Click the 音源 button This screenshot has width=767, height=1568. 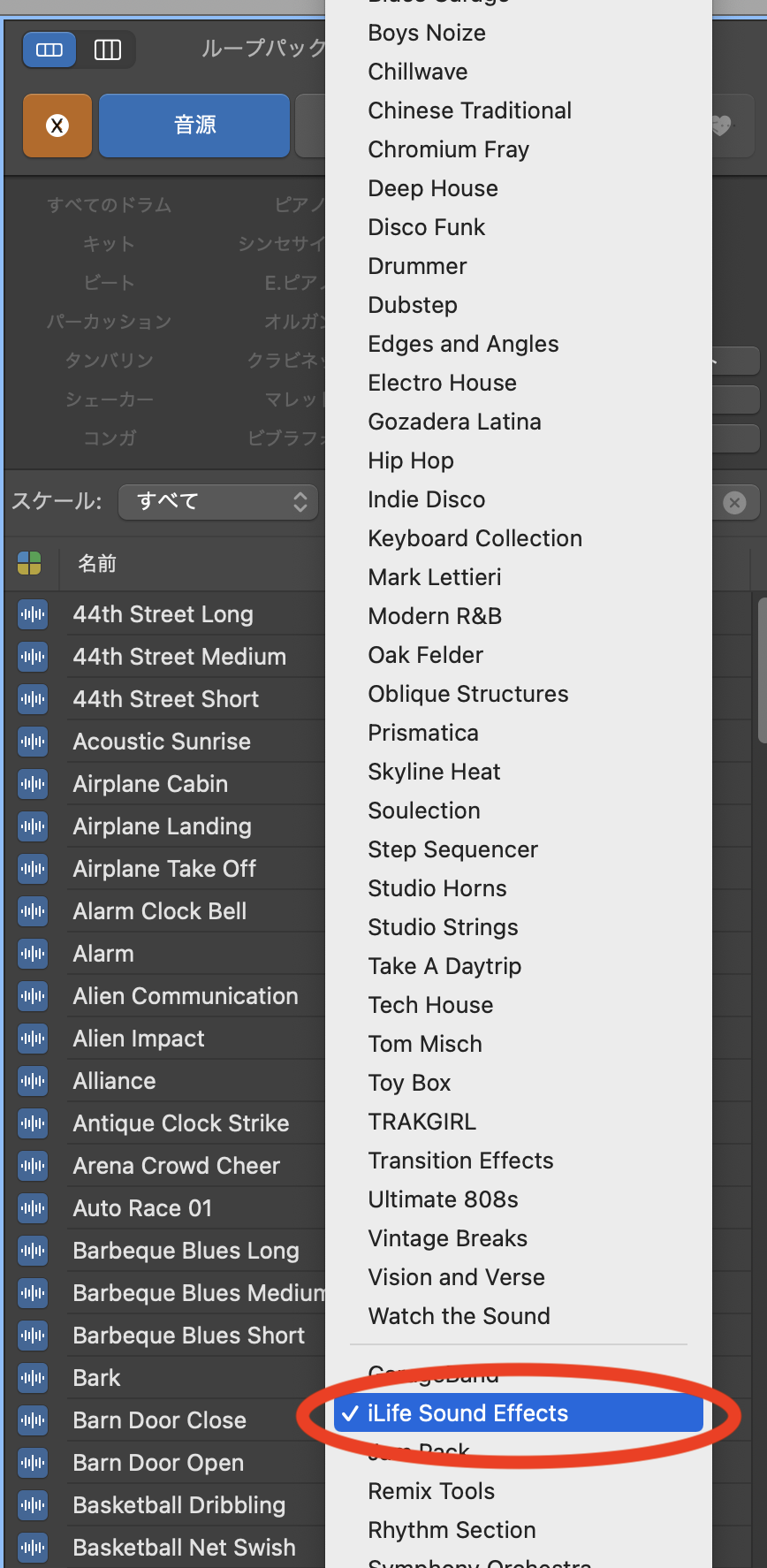(x=194, y=126)
